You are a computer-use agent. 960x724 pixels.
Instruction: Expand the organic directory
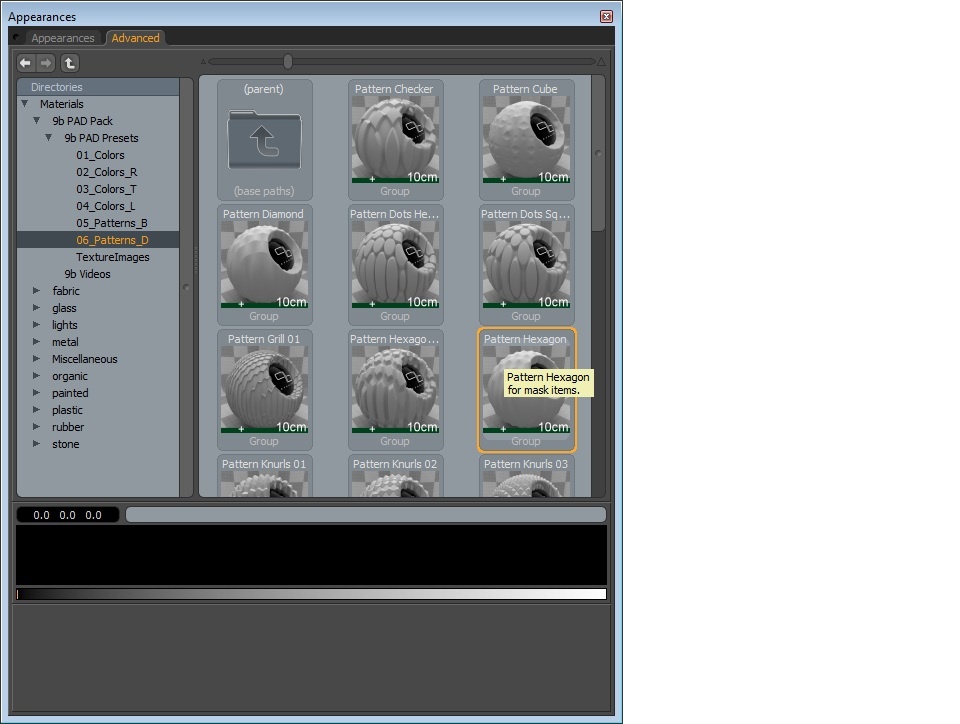[x=36, y=376]
